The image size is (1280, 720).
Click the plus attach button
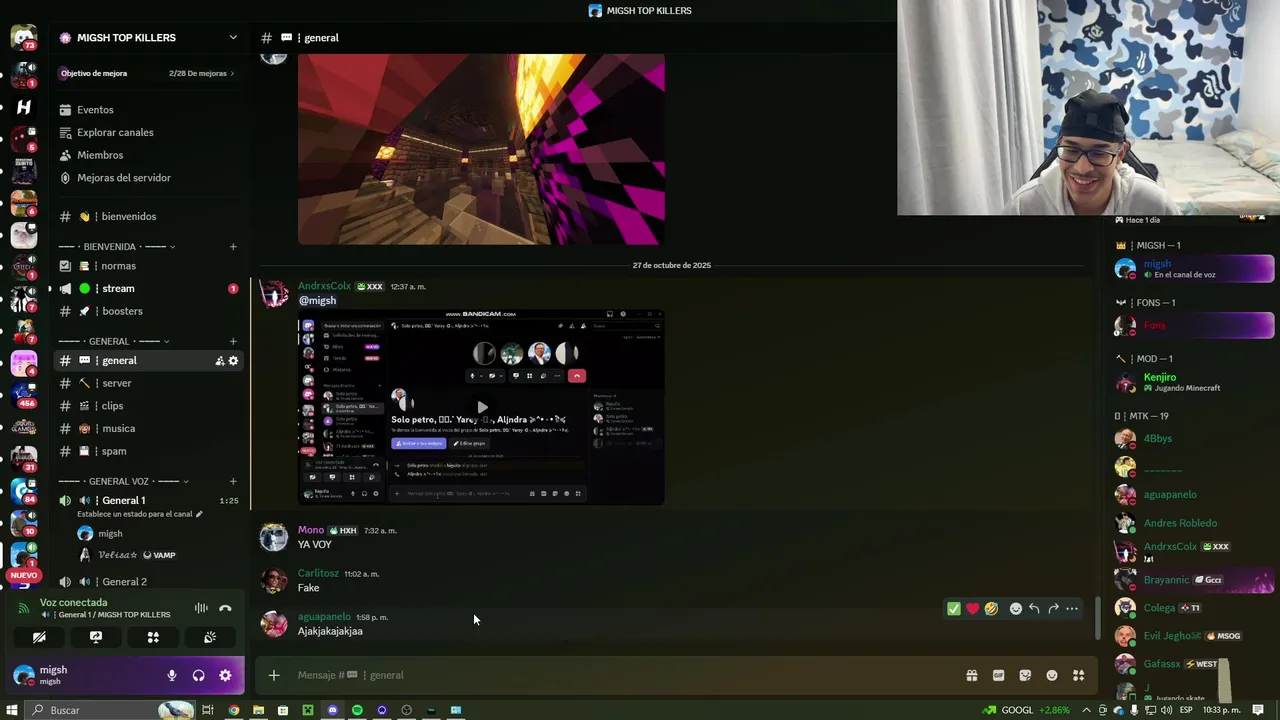273,675
